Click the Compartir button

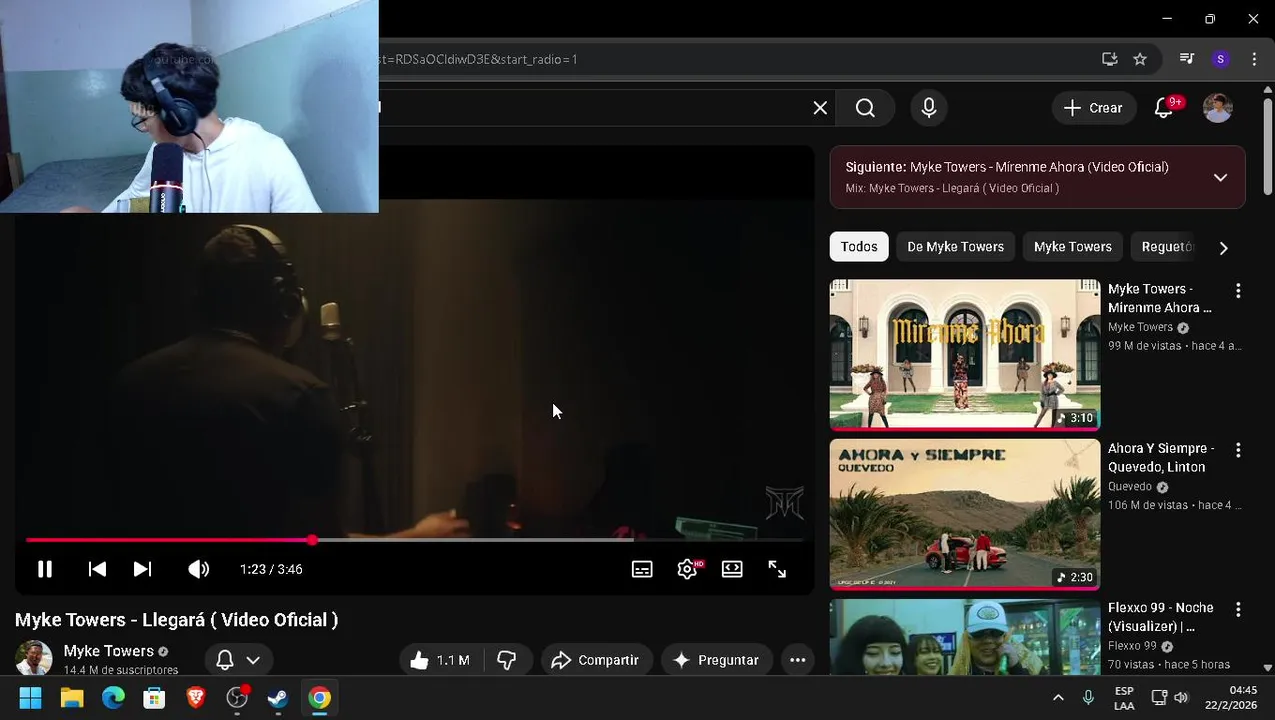(596, 660)
